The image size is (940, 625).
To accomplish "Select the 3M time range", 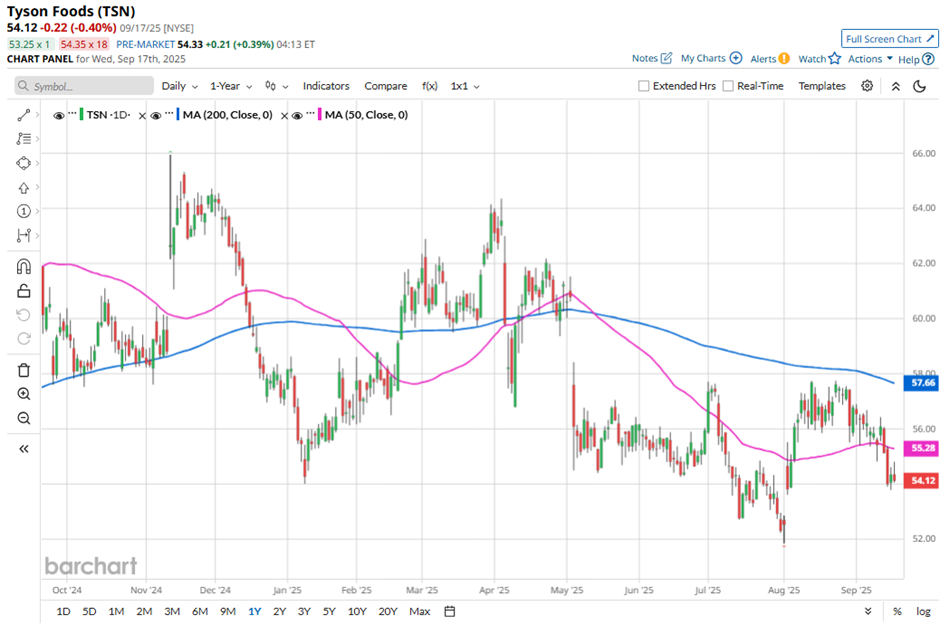I will (172, 611).
